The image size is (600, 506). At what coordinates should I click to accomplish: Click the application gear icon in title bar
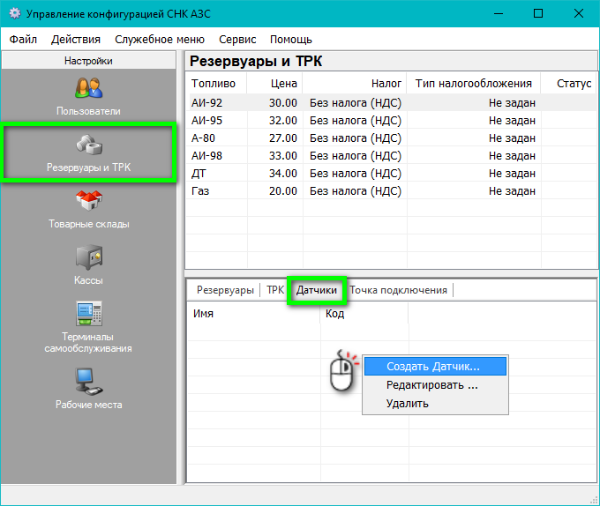click(15, 14)
